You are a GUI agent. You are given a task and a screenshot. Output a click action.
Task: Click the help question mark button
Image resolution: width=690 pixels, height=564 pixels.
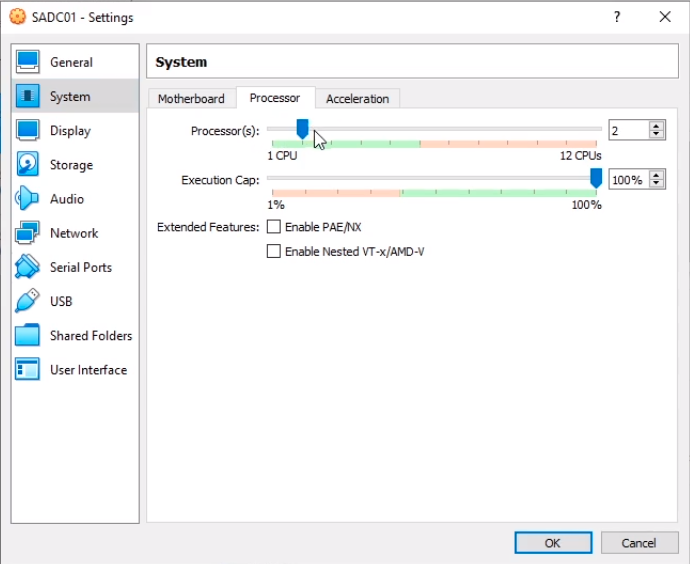tap(617, 17)
